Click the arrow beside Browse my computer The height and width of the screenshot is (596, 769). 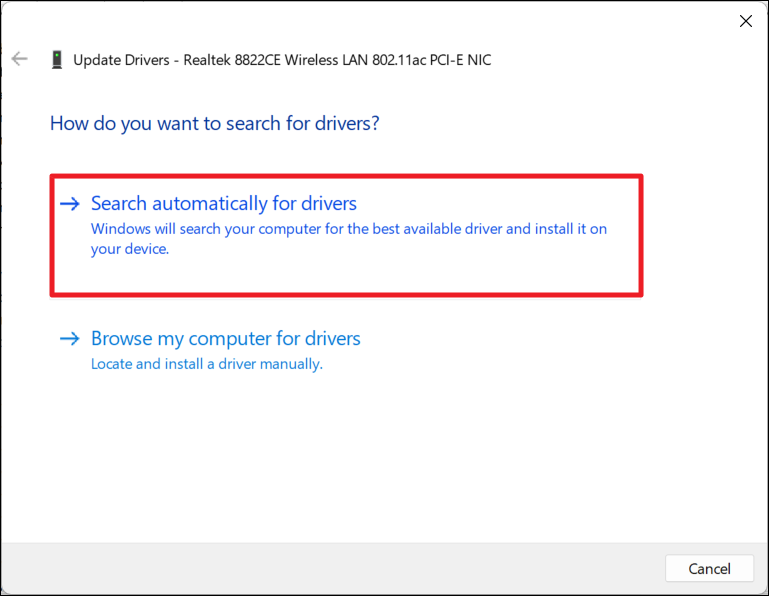pyautogui.click(x=69, y=339)
